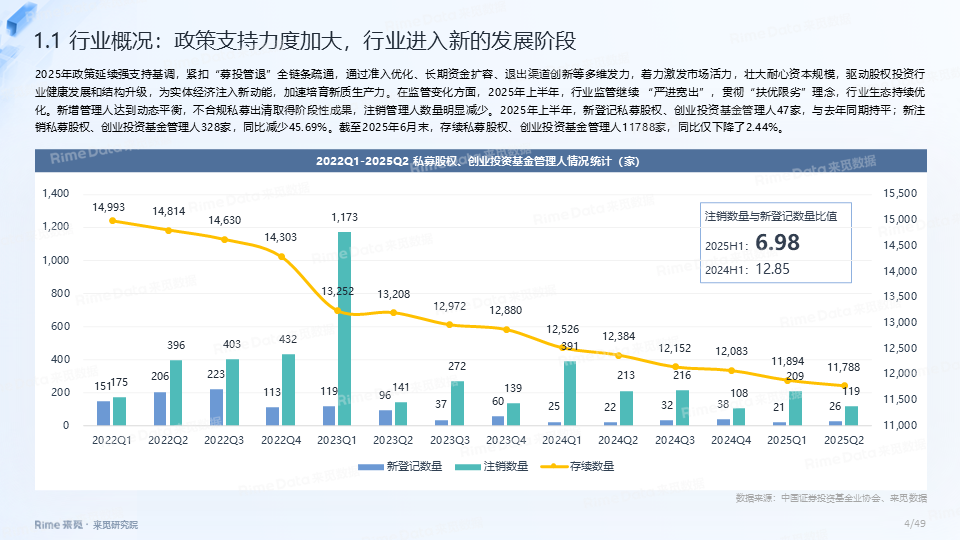Click the slide title starting with 1.1 行业概况
This screenshot has height=540, width=960.
pos(305,40)
